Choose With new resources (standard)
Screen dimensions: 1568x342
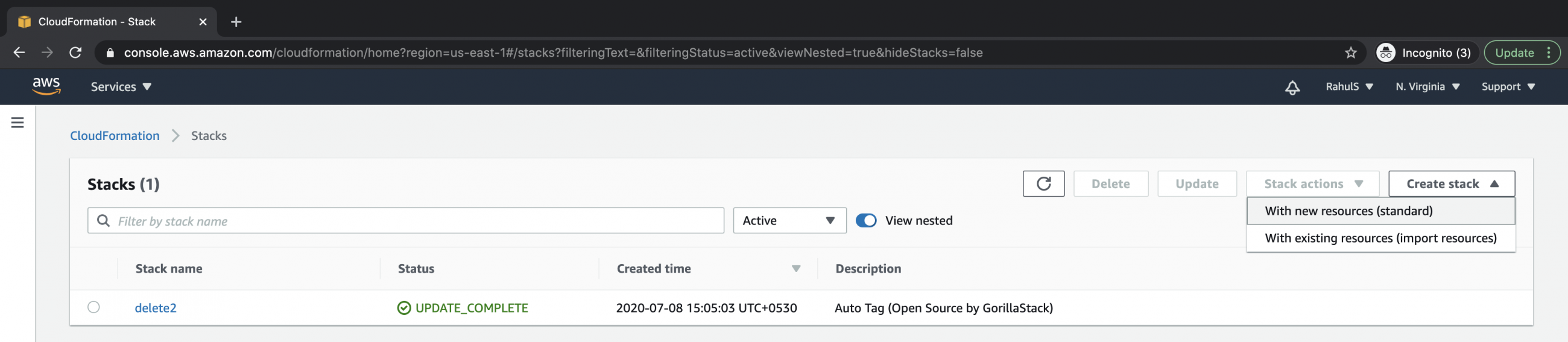point(1380,211)
